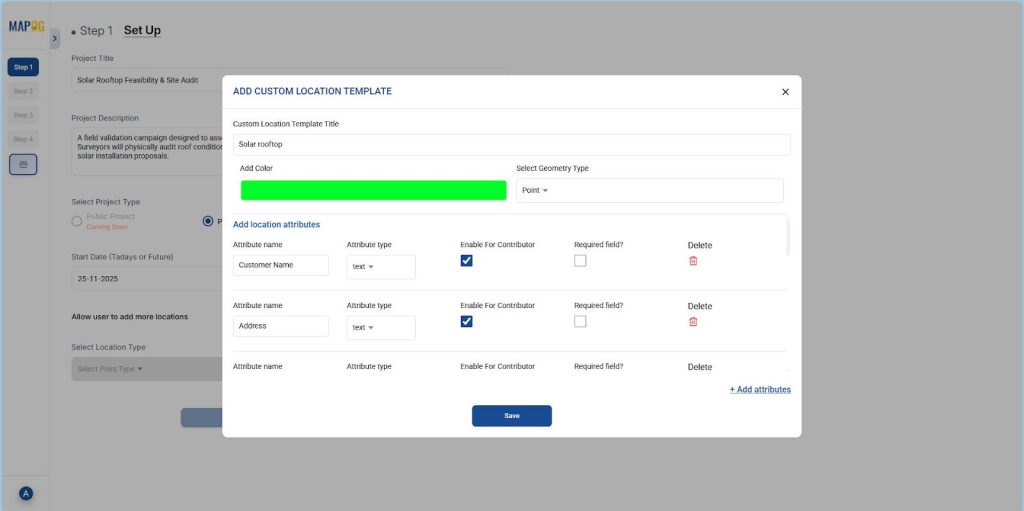
Task: Delete the Customer Name attribute
Action: pyautogui.click(x=694, y=261)
